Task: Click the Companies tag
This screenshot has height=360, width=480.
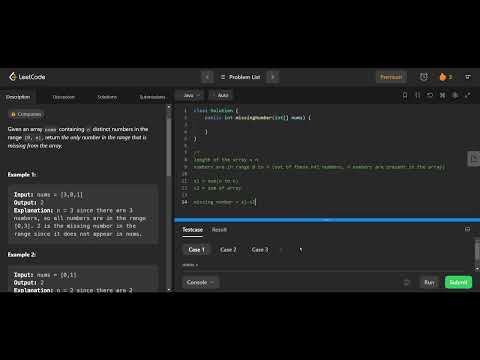Action: [26, 114]
